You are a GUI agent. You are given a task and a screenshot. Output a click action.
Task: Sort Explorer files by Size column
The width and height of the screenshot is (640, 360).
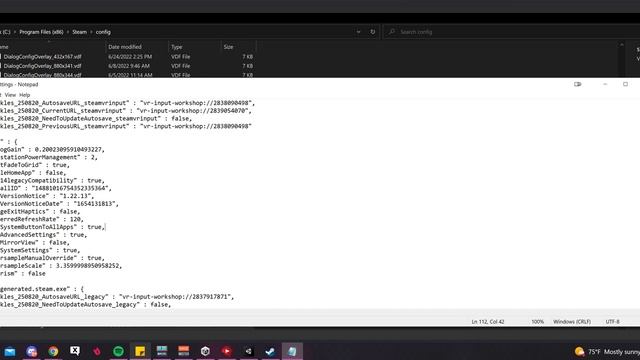pyautogui.click(x=228, y=47)
